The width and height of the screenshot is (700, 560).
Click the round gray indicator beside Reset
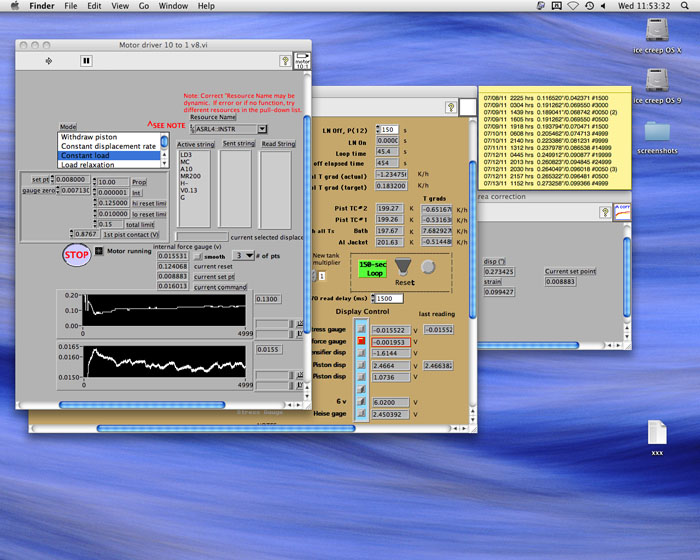(x=429, y=266)
